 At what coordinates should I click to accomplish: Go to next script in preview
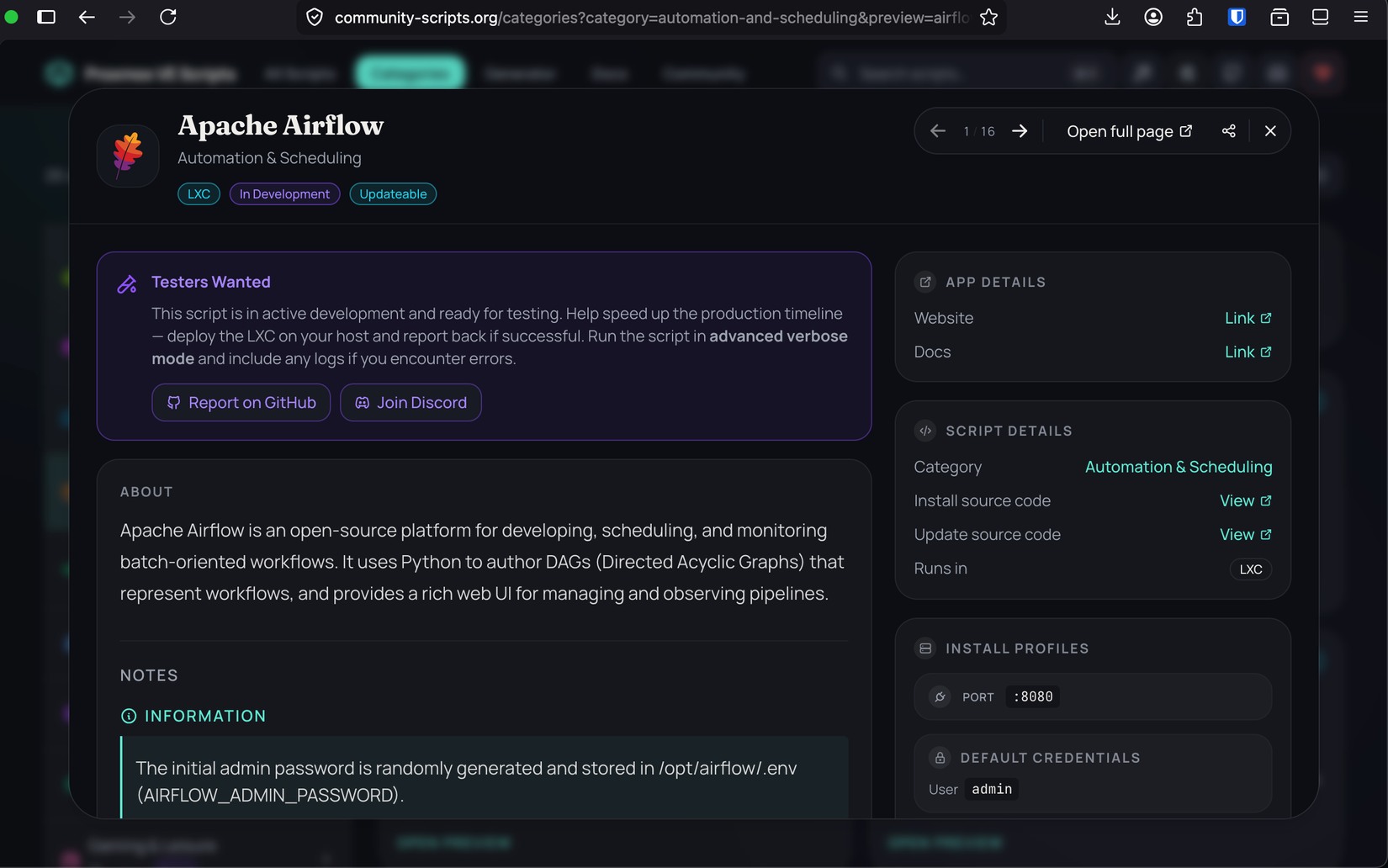click(x=1020, y=131)
